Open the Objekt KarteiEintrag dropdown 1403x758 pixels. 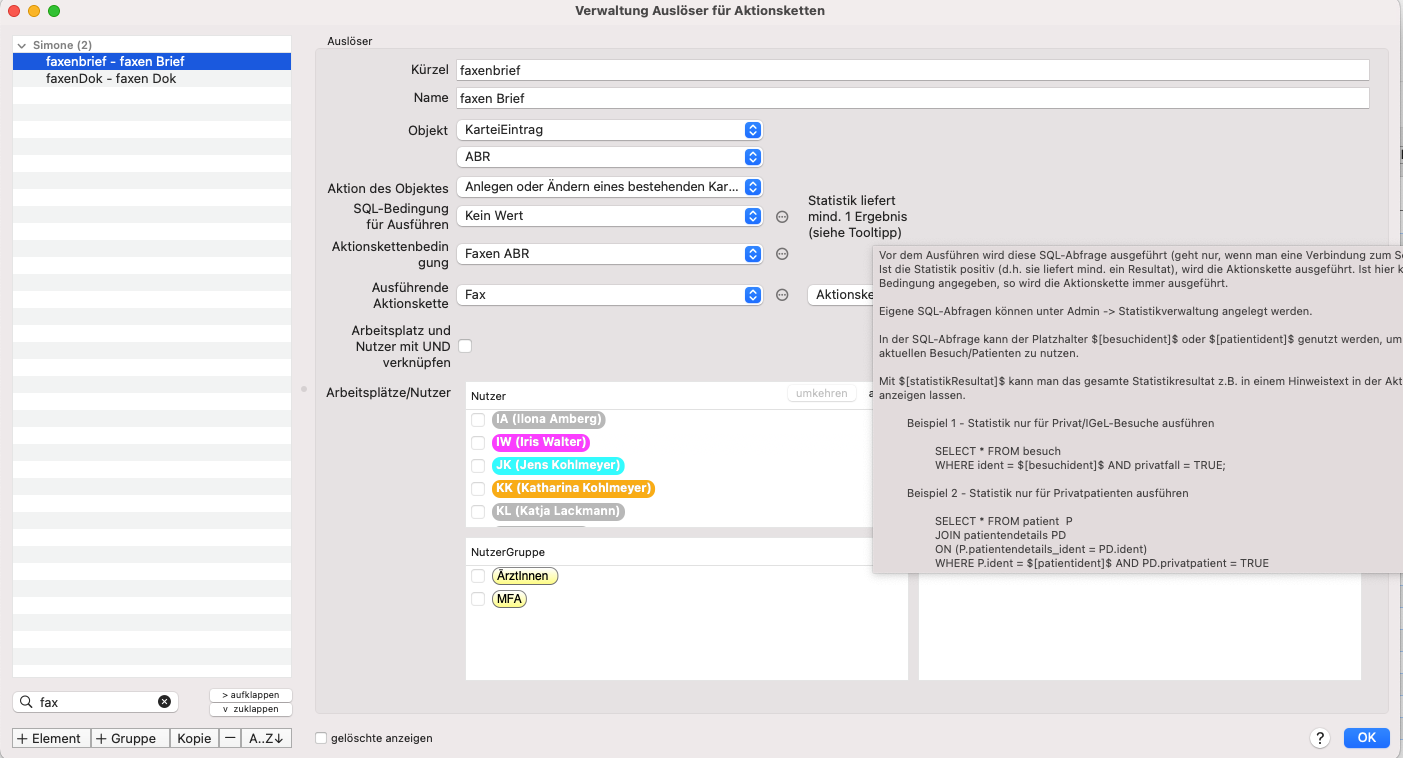609,130
